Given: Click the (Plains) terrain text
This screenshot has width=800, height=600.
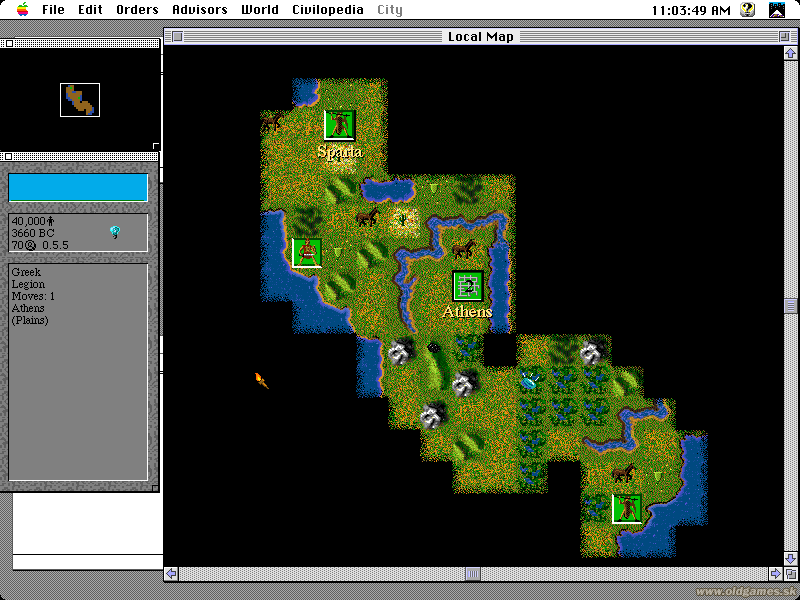Looking at the screenshot, I should [30, 321].
